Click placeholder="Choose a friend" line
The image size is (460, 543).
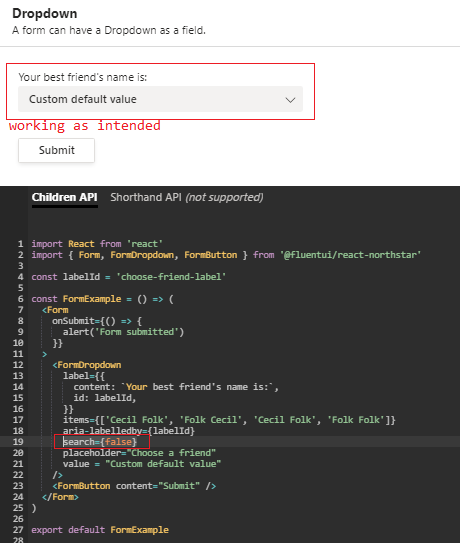pyautogui.click(x=139, y=453)
